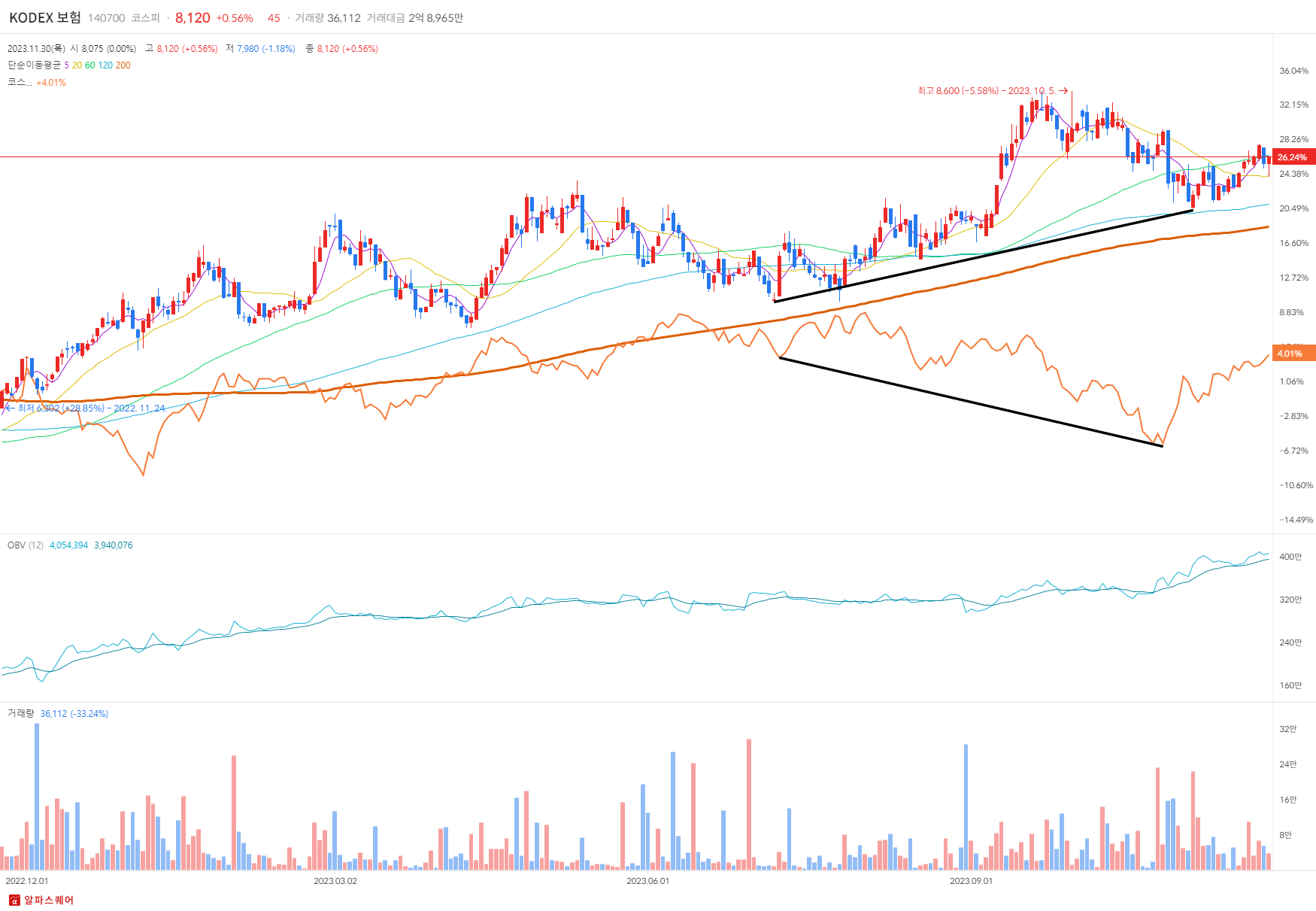This screenshot has height=911, width=1316.
Task: Click the 단순이동평균 indicator label
Action: point(35,65)
